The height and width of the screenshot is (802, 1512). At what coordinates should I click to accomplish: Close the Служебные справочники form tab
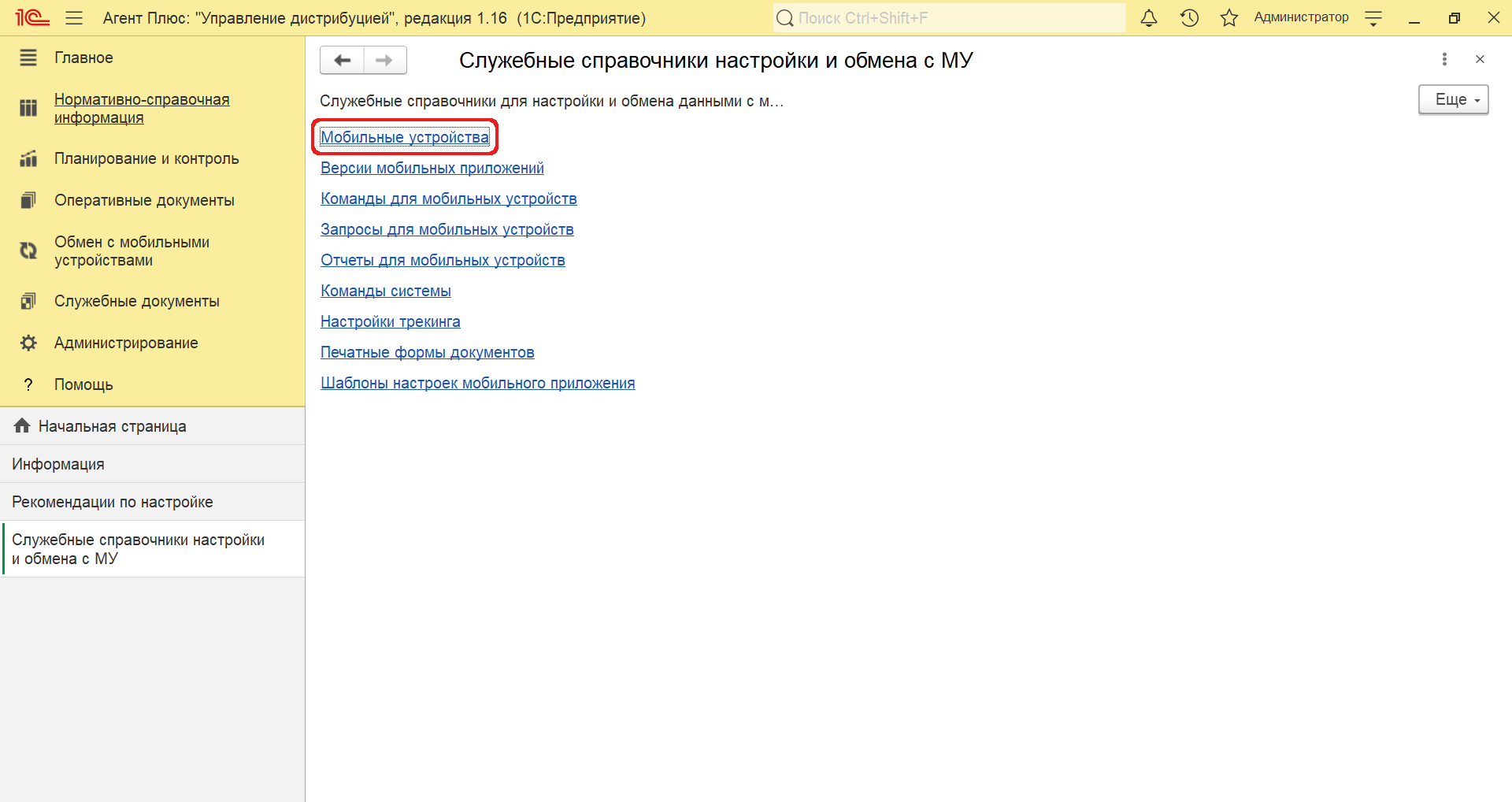[x=1480, y=59]
